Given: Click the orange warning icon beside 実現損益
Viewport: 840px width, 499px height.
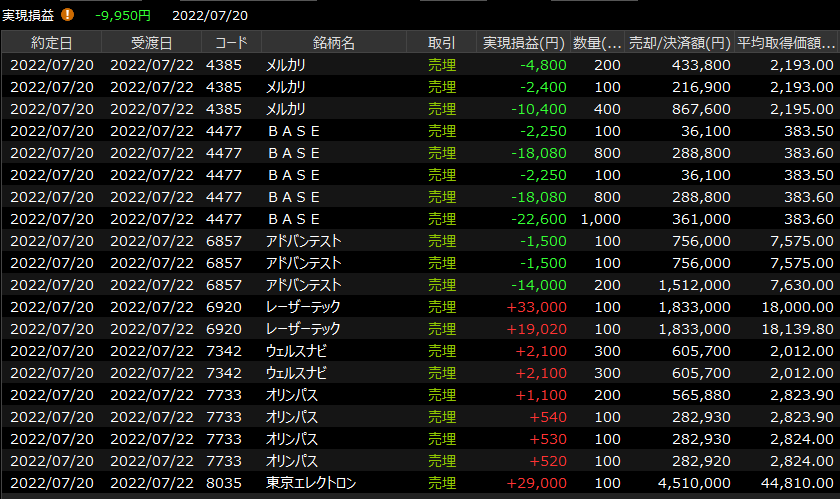Looking at the screenshot, I should point(68,15).
